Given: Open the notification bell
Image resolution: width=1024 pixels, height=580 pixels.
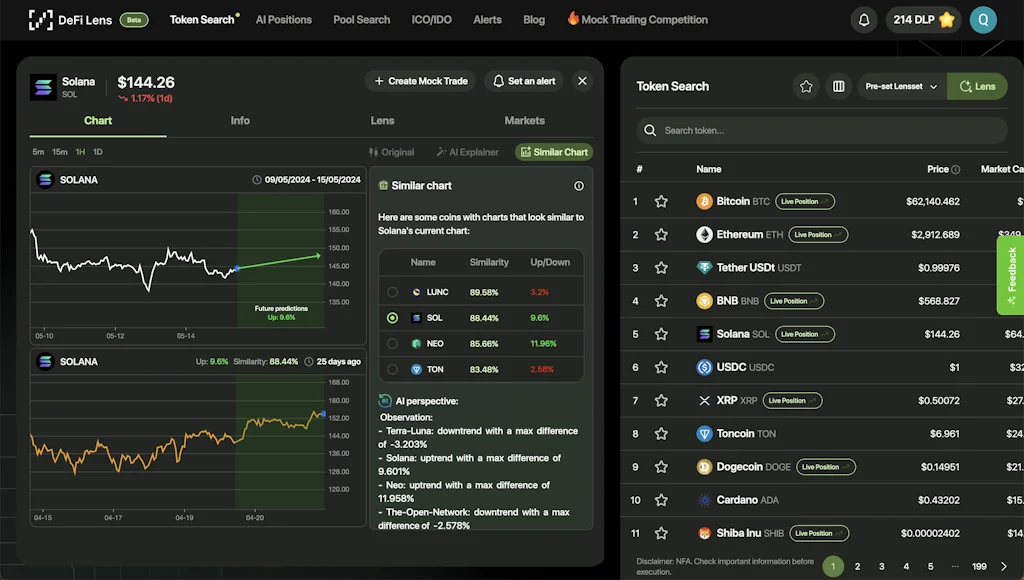Looking at the screenshot, I should tap(863, 19).
